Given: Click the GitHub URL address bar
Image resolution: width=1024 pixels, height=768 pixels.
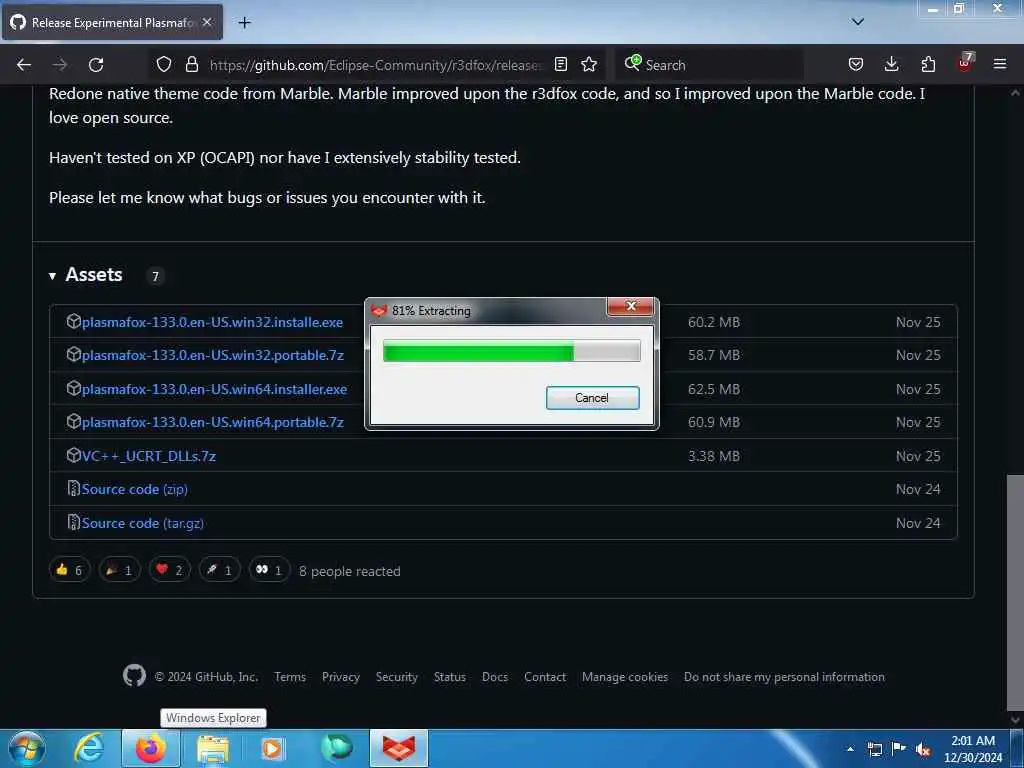Looking at the screenshot, I should tap(375, 65).
